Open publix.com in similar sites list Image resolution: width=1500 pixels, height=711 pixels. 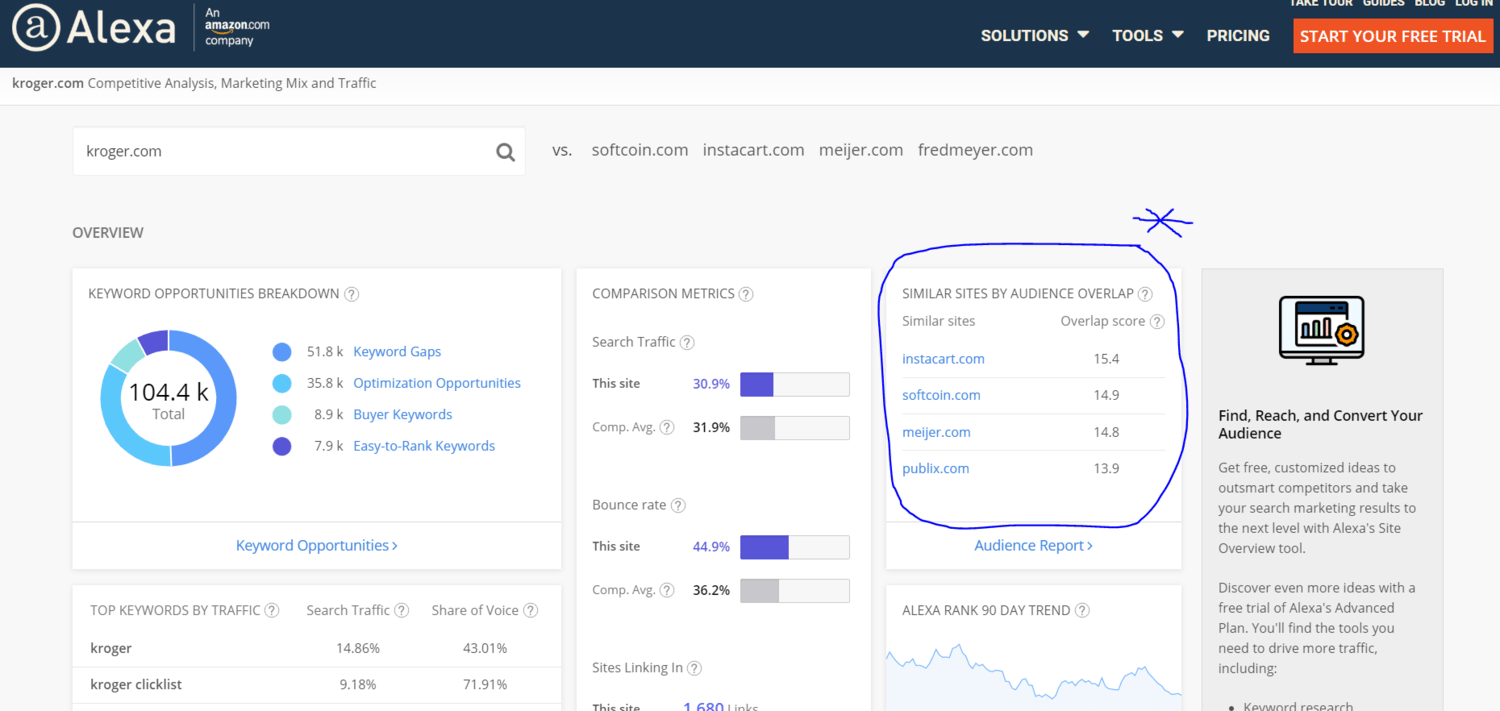click(x=935, y=468)
